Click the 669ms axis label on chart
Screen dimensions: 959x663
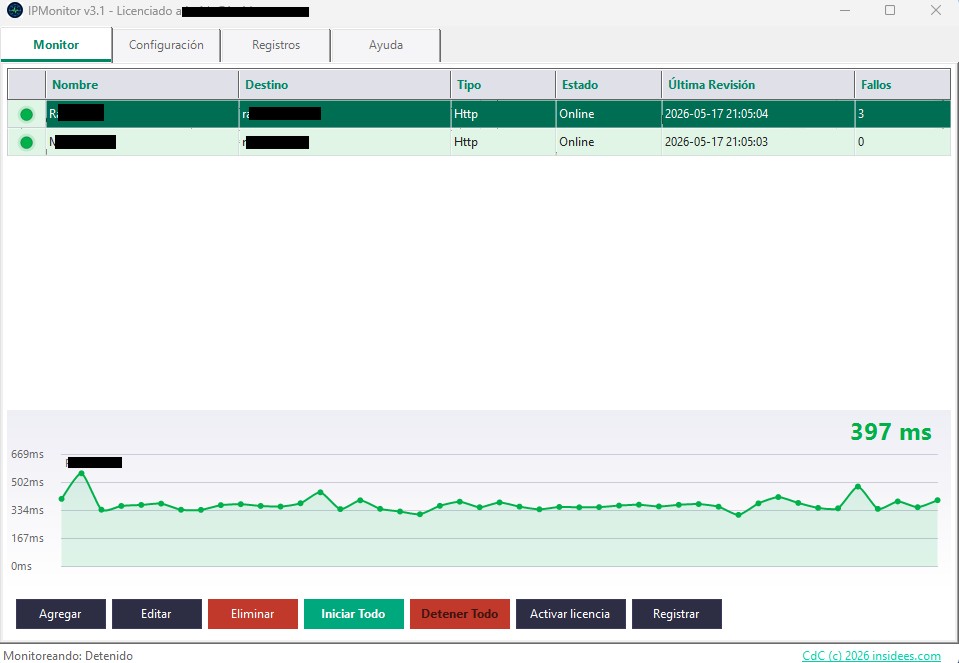point(28,454)
